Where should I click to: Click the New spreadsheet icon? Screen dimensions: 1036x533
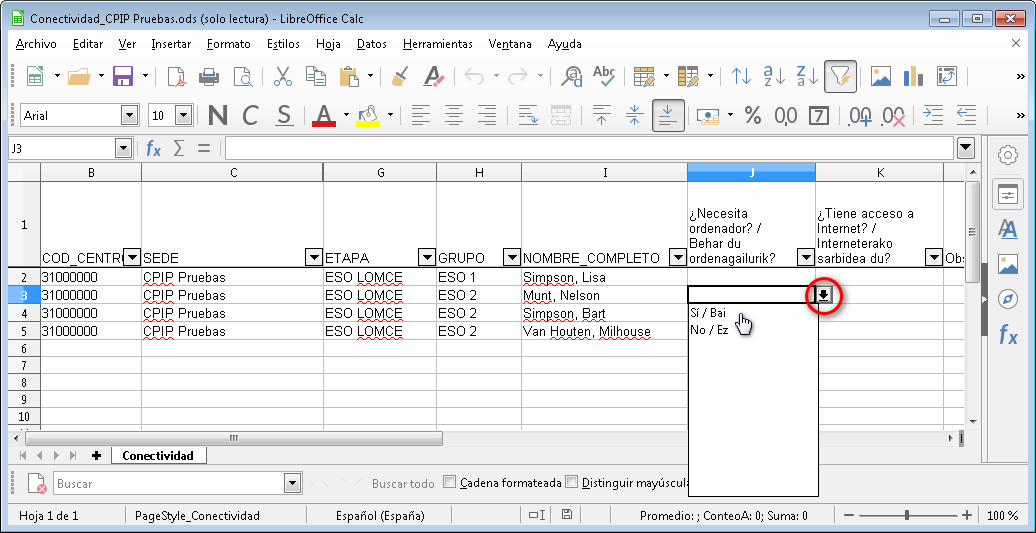coord(34,77)
